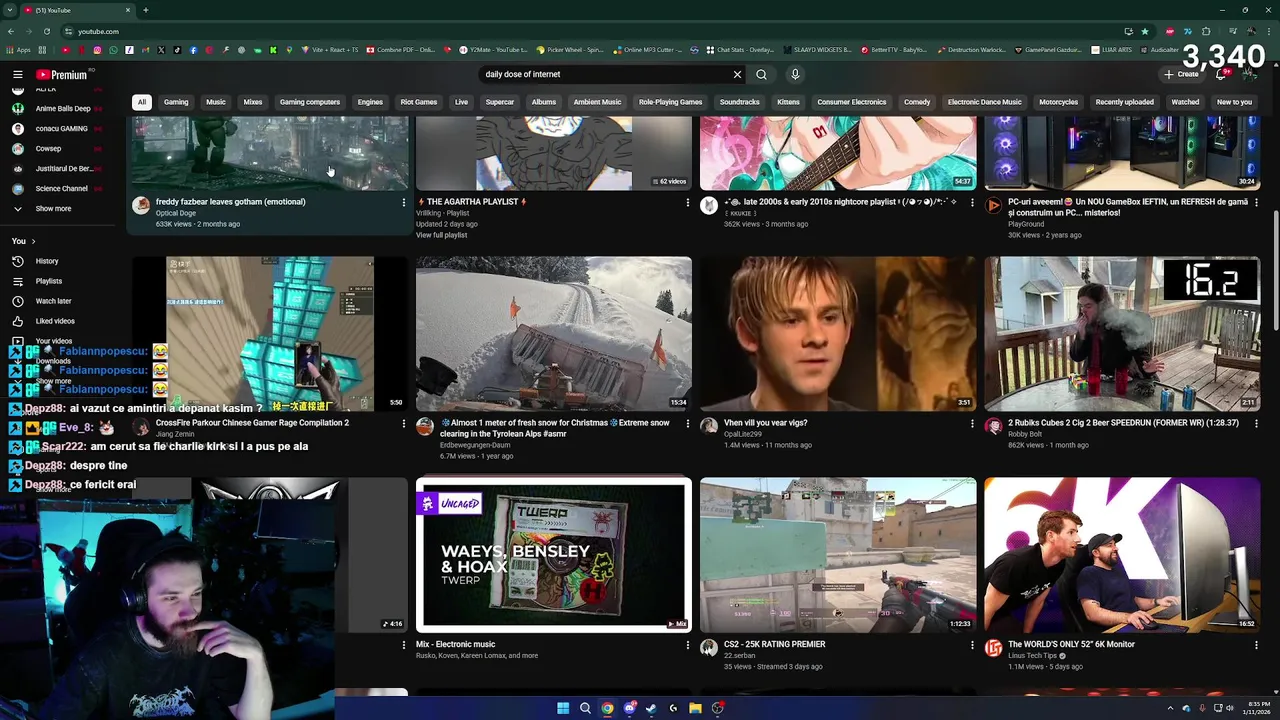Open Waeys, Bensley & Hoax mix thumbnail
This screenshot has width=1280, height=720.
tap(553, 555)
